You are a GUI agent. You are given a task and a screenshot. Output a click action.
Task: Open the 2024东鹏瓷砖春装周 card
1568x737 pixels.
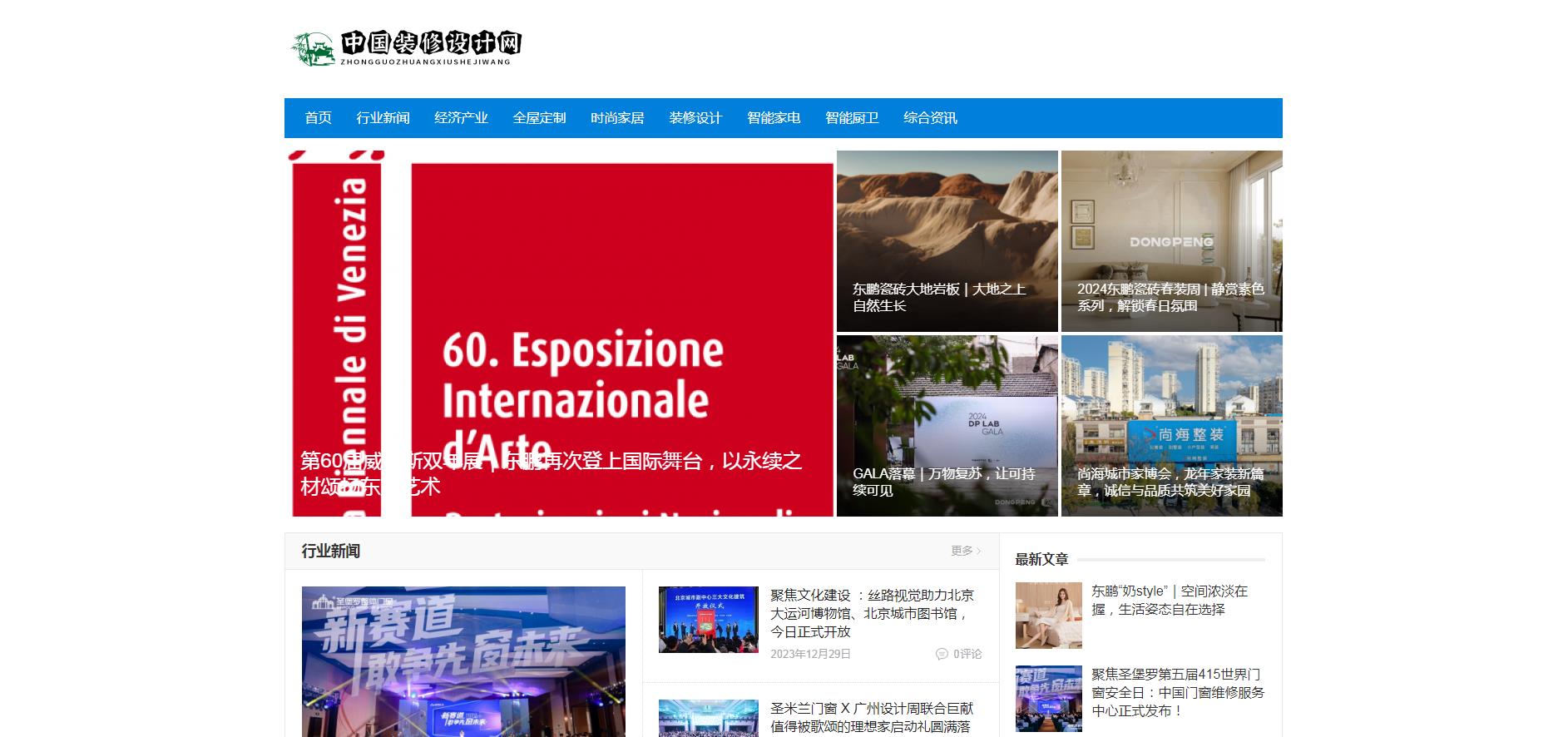[1172, 241]
